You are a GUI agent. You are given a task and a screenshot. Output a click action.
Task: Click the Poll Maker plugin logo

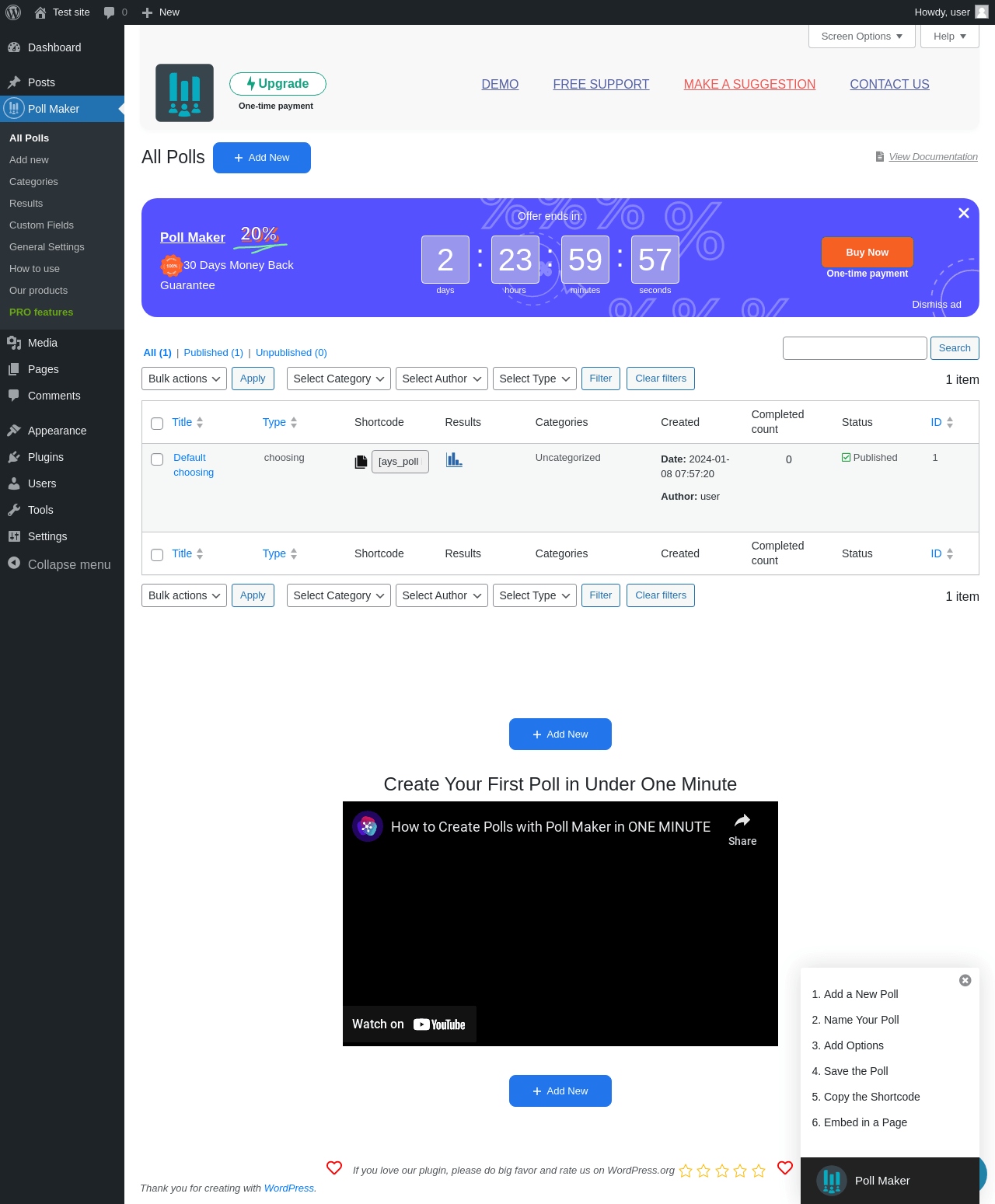click(x=184, y=92)
